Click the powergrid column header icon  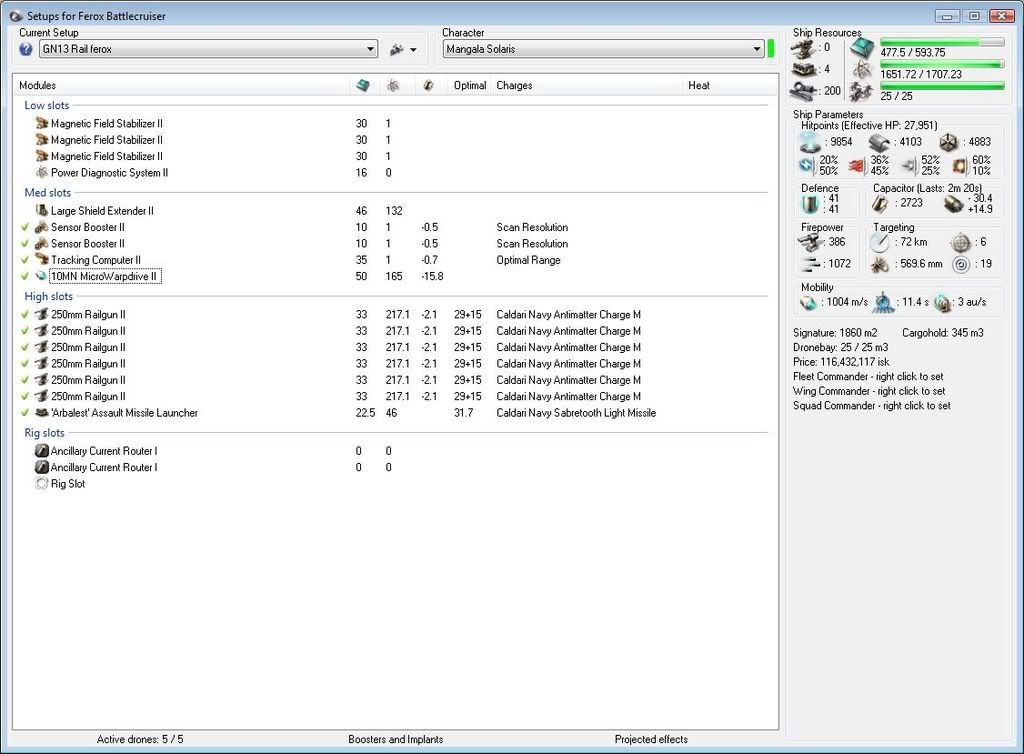point(394,86)
